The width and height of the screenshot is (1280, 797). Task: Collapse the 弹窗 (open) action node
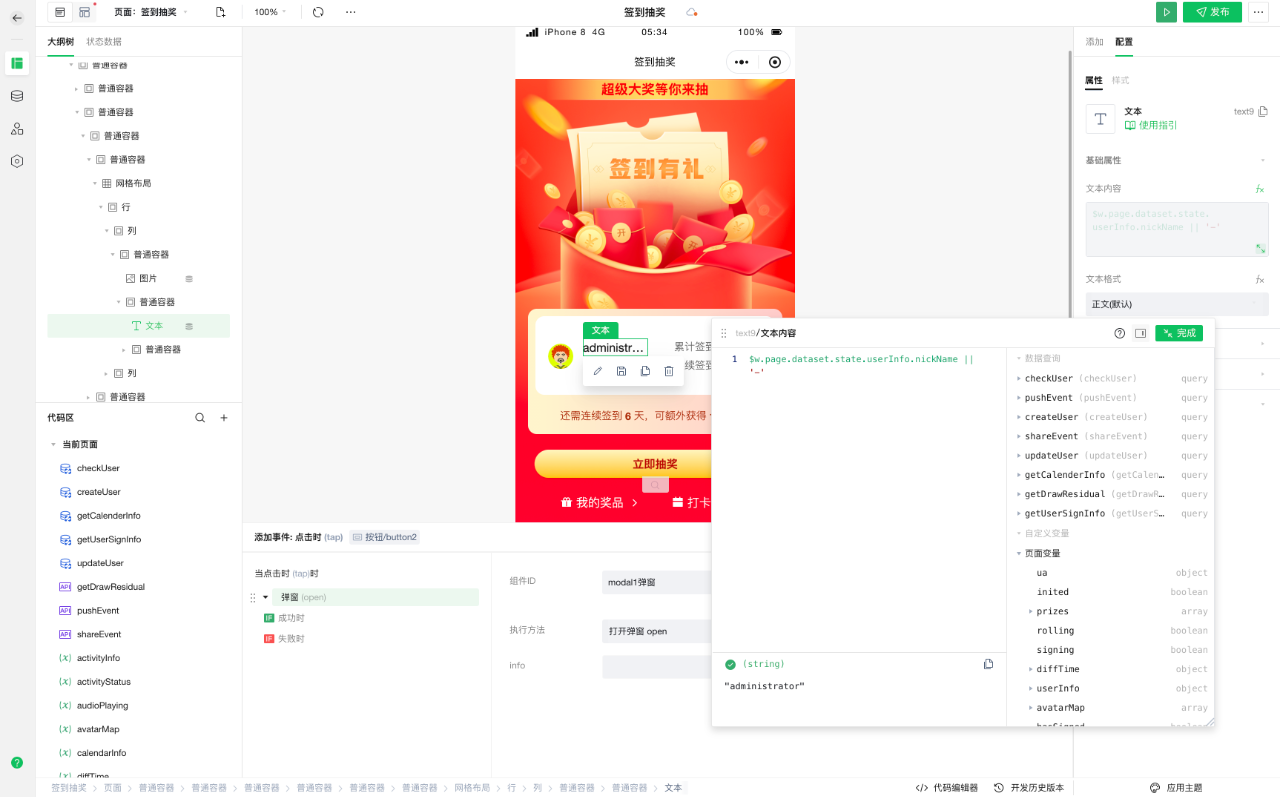(x=266, y=597)
